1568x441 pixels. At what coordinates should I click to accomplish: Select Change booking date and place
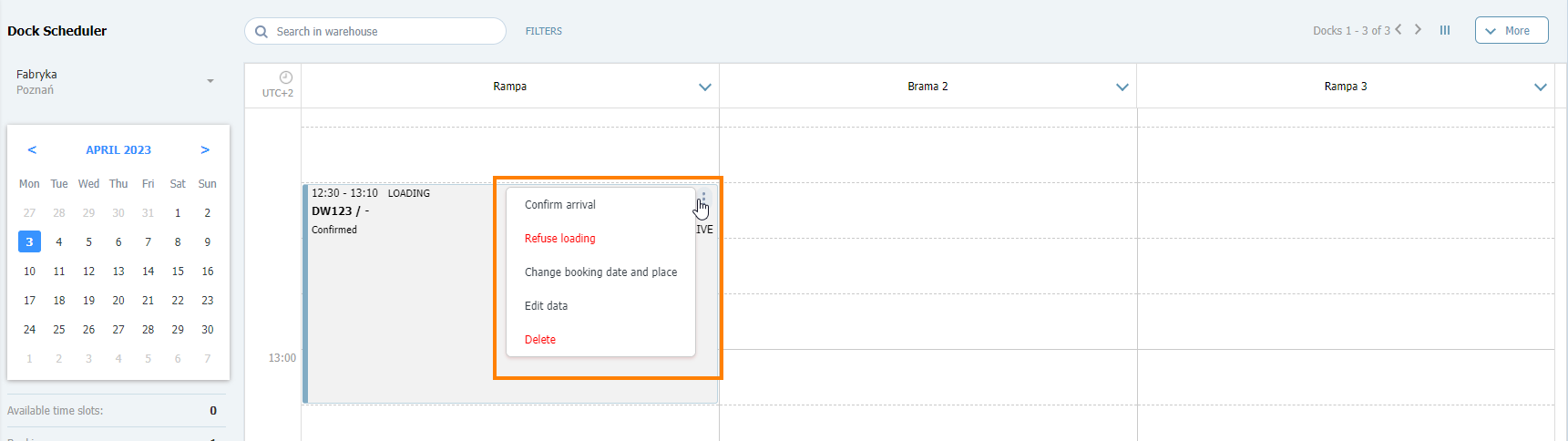(x=600, y=272)
